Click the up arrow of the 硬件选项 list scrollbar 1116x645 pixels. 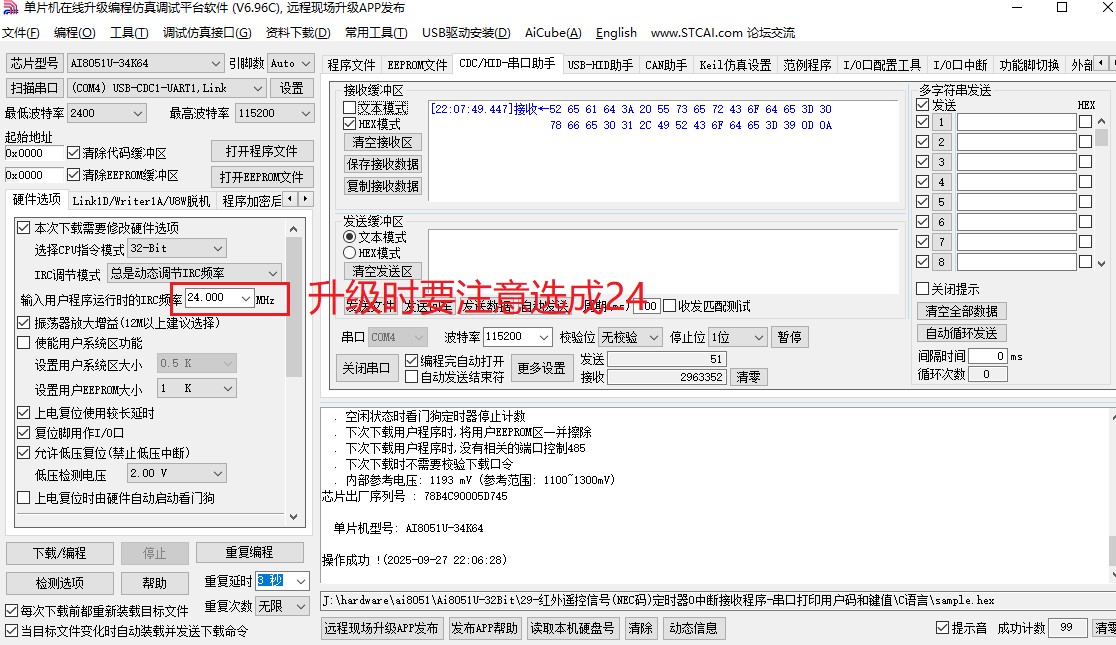[x=293, y=229]
